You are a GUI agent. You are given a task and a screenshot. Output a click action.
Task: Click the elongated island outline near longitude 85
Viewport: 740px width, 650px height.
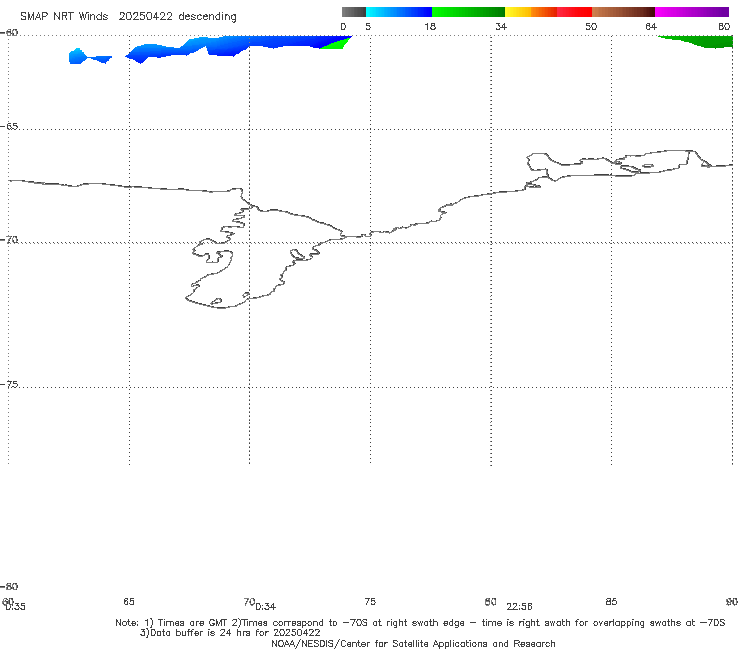654,161
